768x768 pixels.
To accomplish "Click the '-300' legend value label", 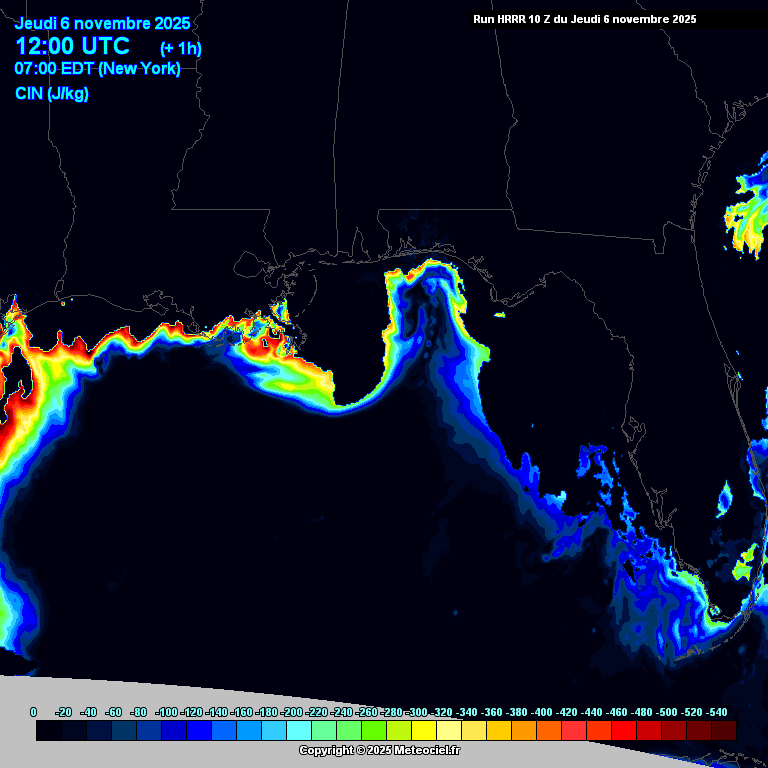I will [416, 712].
